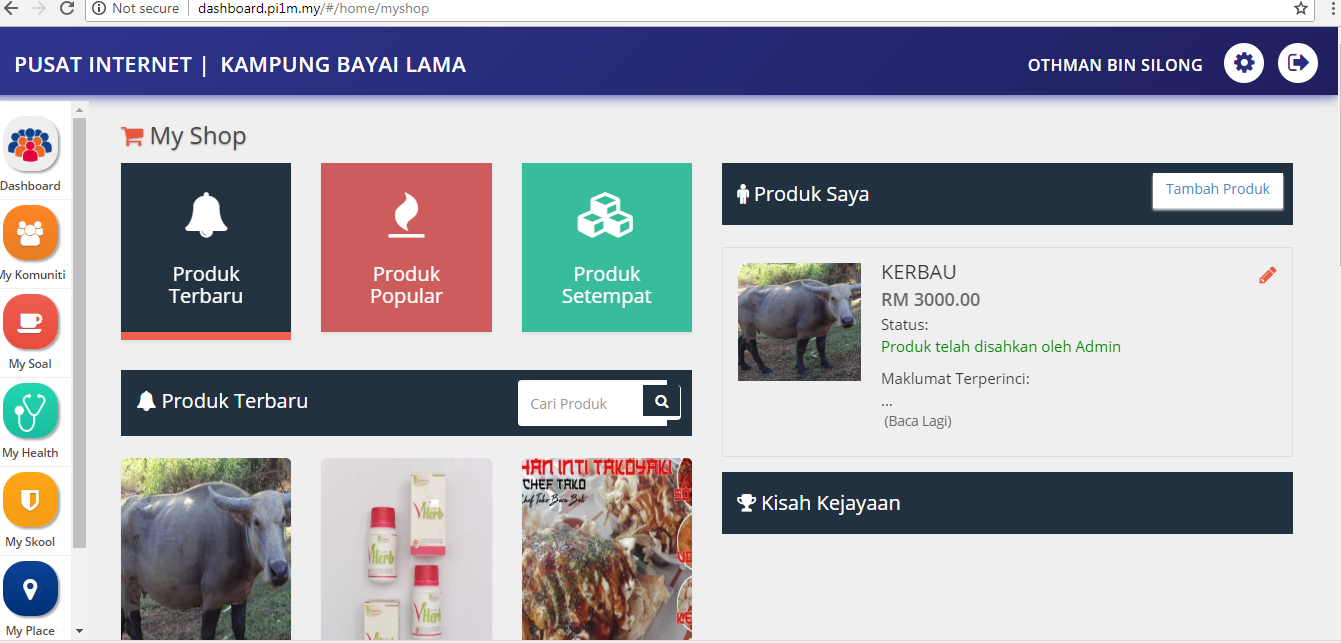This screenshot has width=1341, height=643.
Task: Open the Produk Setempat tile
Action: [x=607, y=247]
